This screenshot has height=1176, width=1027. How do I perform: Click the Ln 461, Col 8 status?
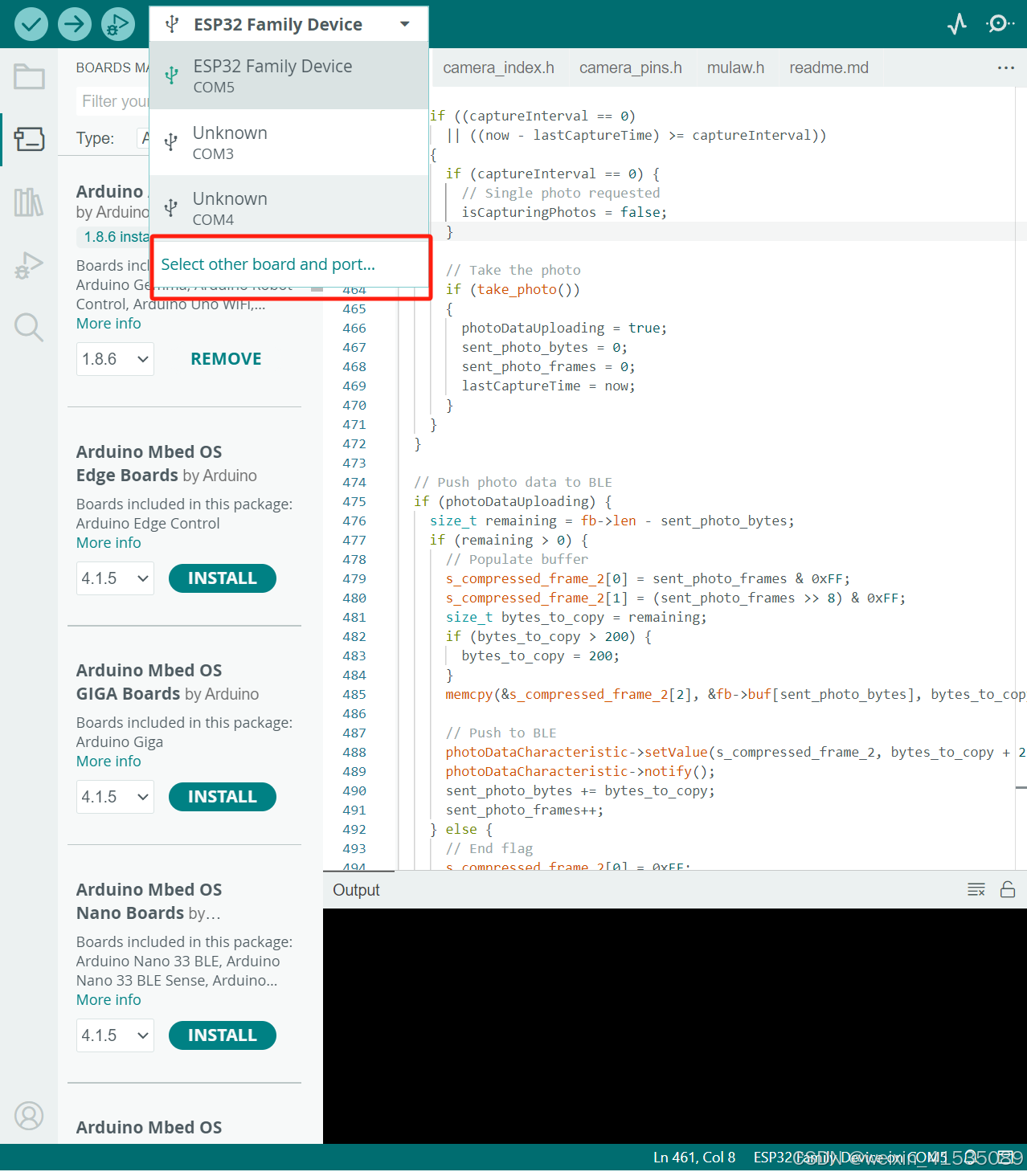point(694,1158)
